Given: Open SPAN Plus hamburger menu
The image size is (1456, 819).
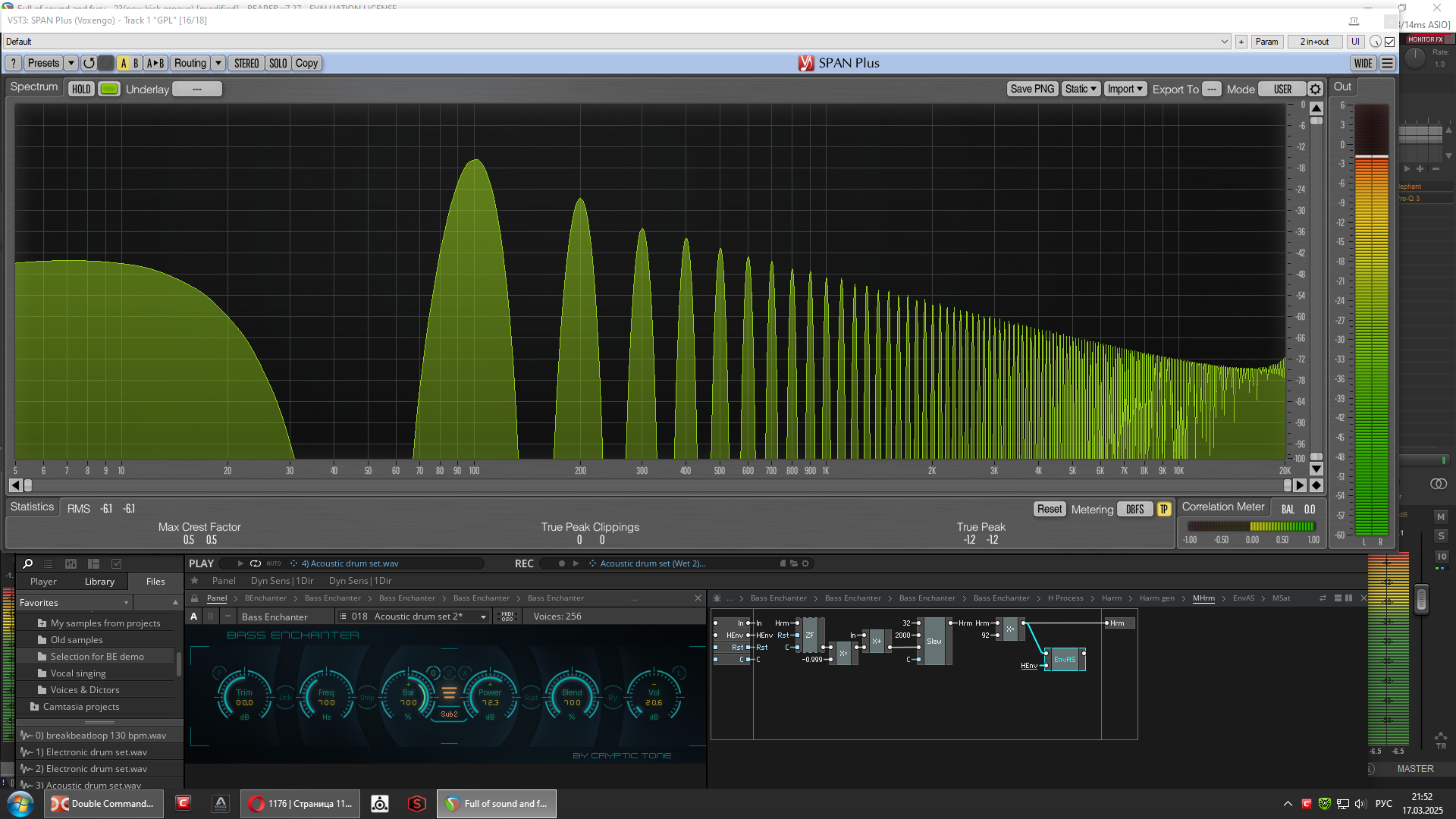Looking at the screenshot, I should click(x=1387, y=63).
